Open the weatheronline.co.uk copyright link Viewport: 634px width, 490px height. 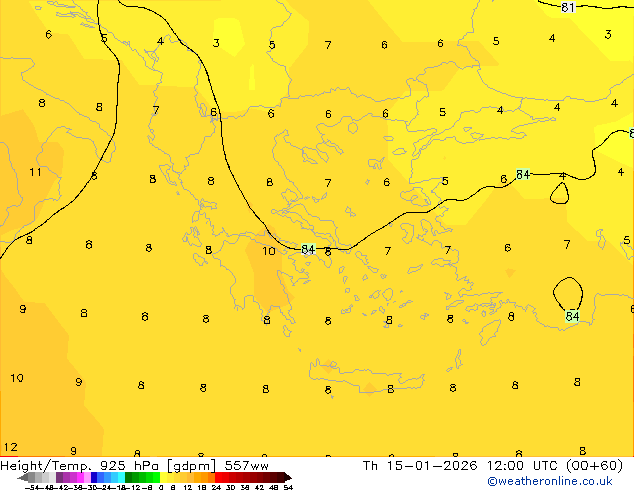point(550,481)
